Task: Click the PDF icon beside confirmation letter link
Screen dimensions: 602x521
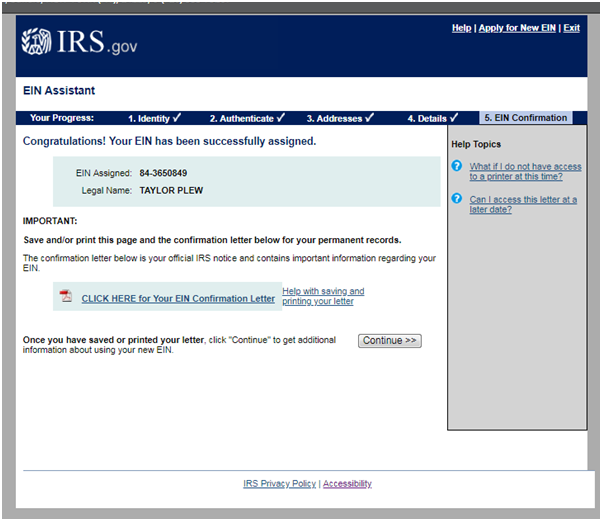Action: 66,297
